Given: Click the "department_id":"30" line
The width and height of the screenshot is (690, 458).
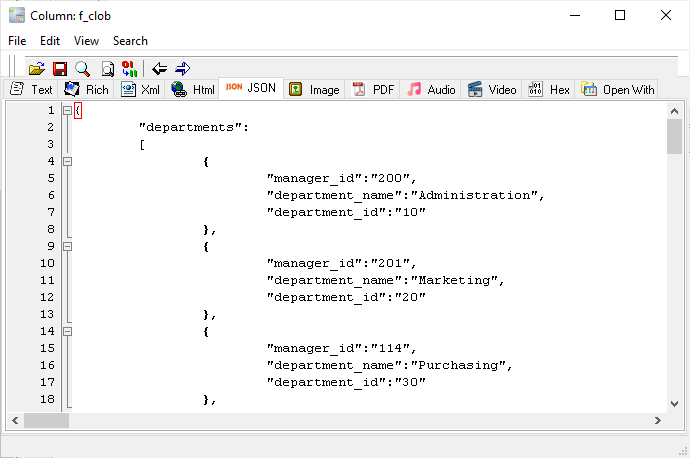Looking at the screenshot, I should click(x=346, y=382).
